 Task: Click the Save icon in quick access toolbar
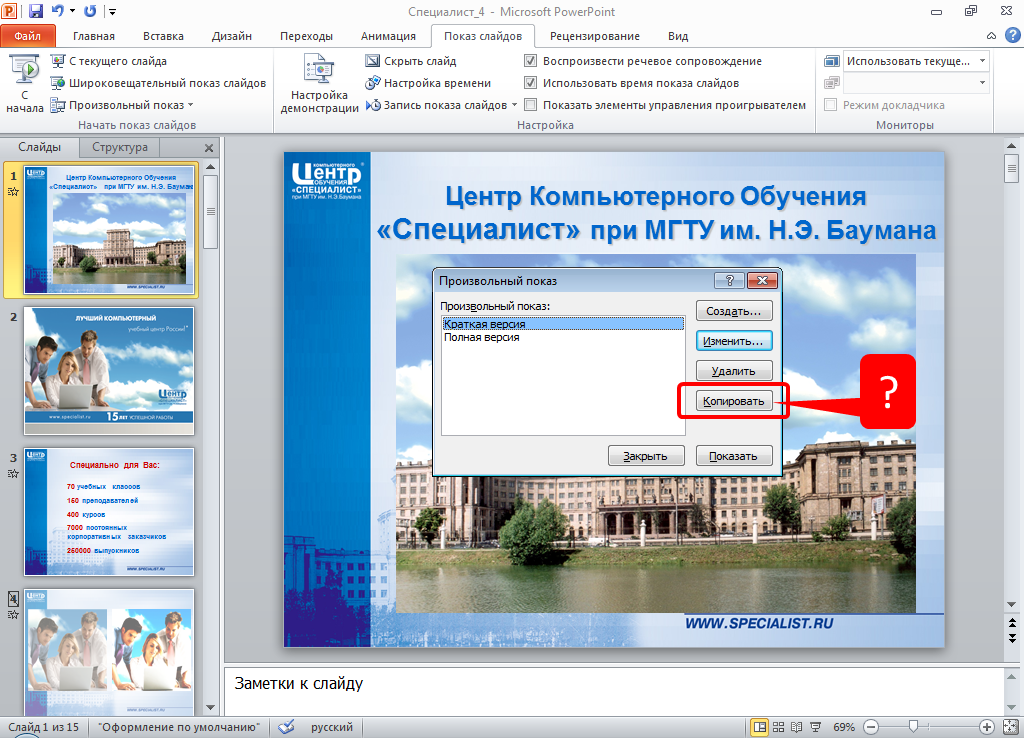point(36,11)
